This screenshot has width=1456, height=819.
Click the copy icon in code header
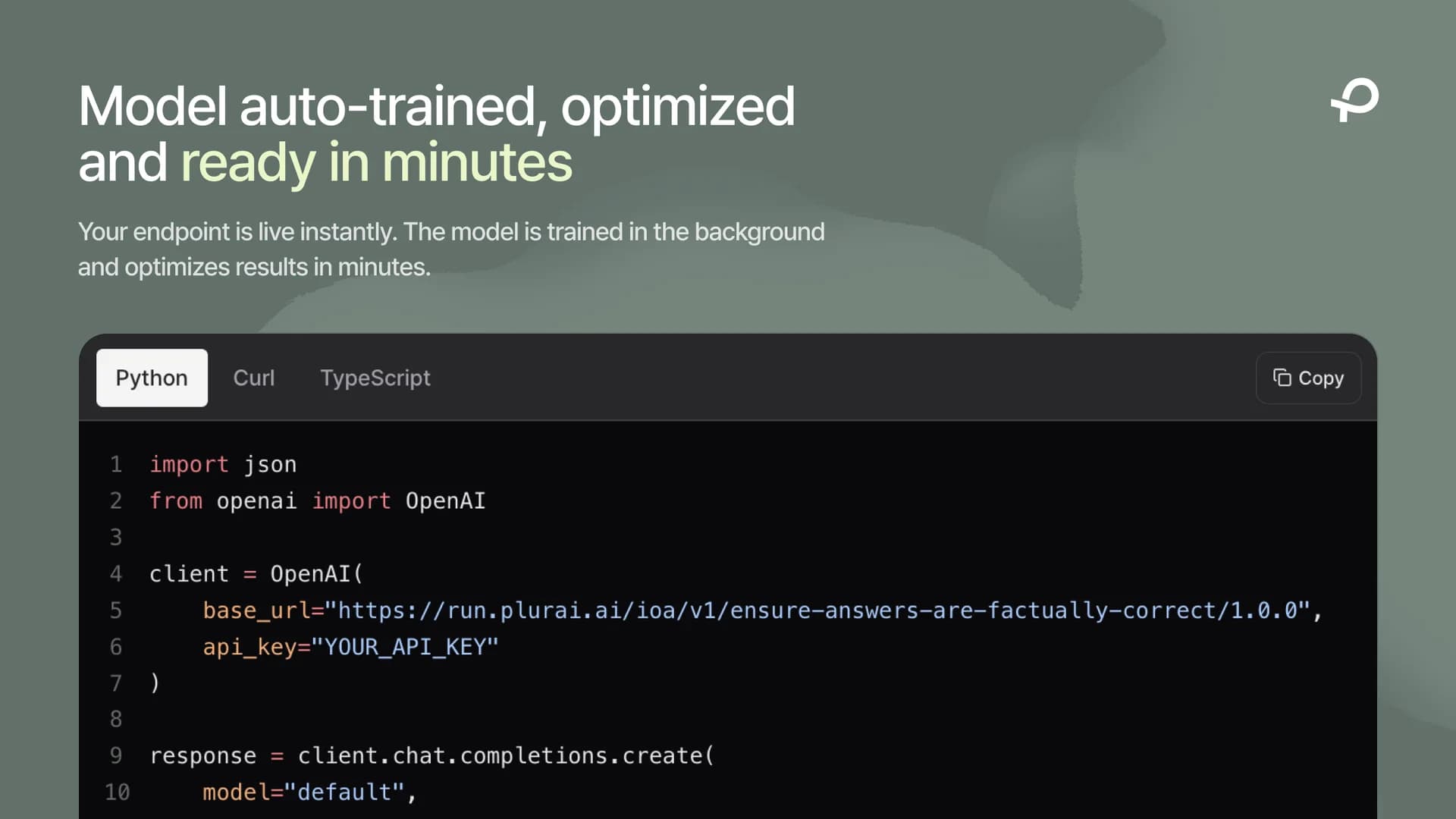[1282, 378]
